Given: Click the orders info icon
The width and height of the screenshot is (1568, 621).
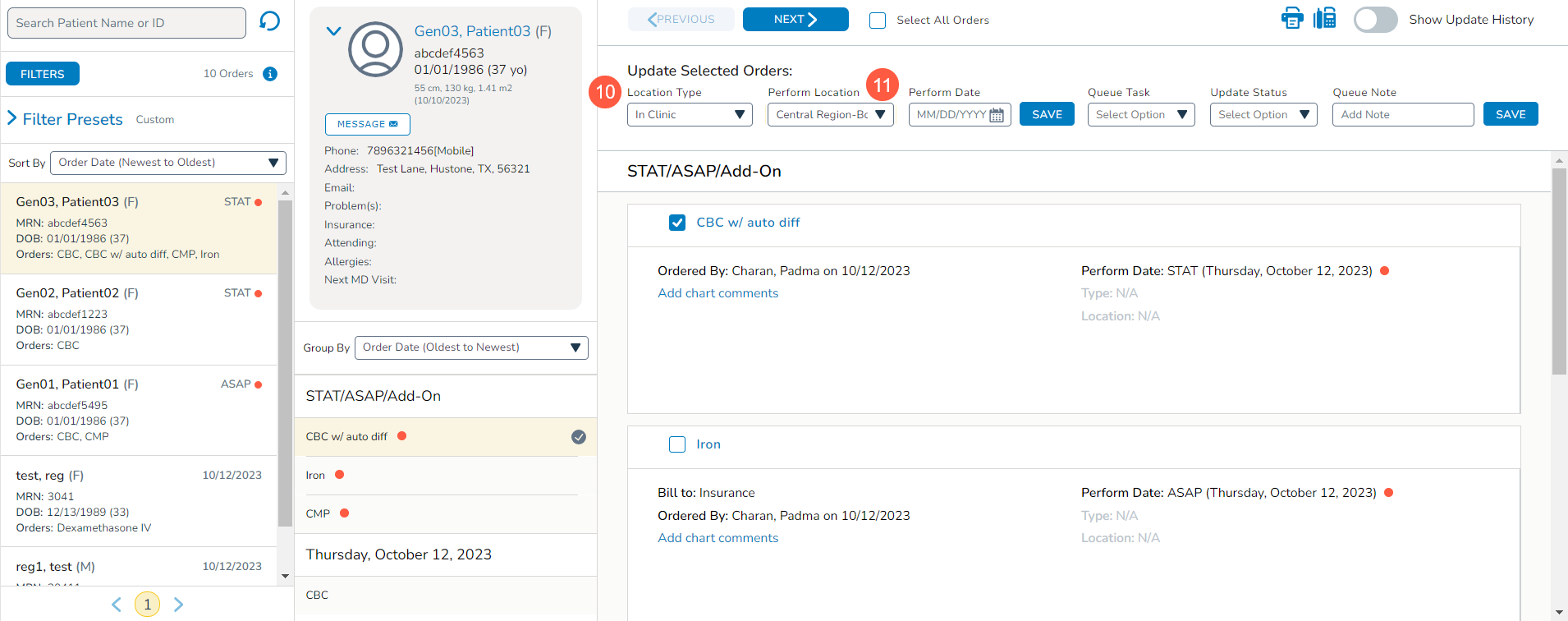Looking at the screenshot, I should [x=270, y=74].
